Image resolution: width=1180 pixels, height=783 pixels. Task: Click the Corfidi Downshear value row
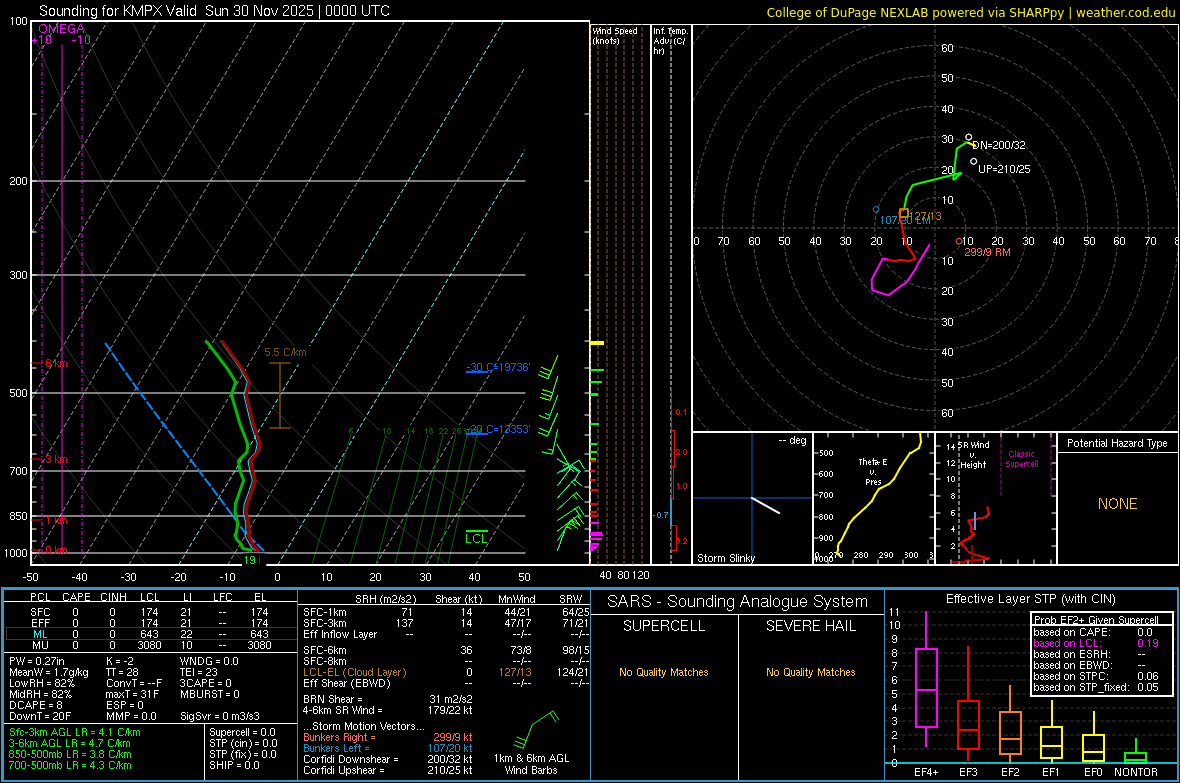point(388,760)
